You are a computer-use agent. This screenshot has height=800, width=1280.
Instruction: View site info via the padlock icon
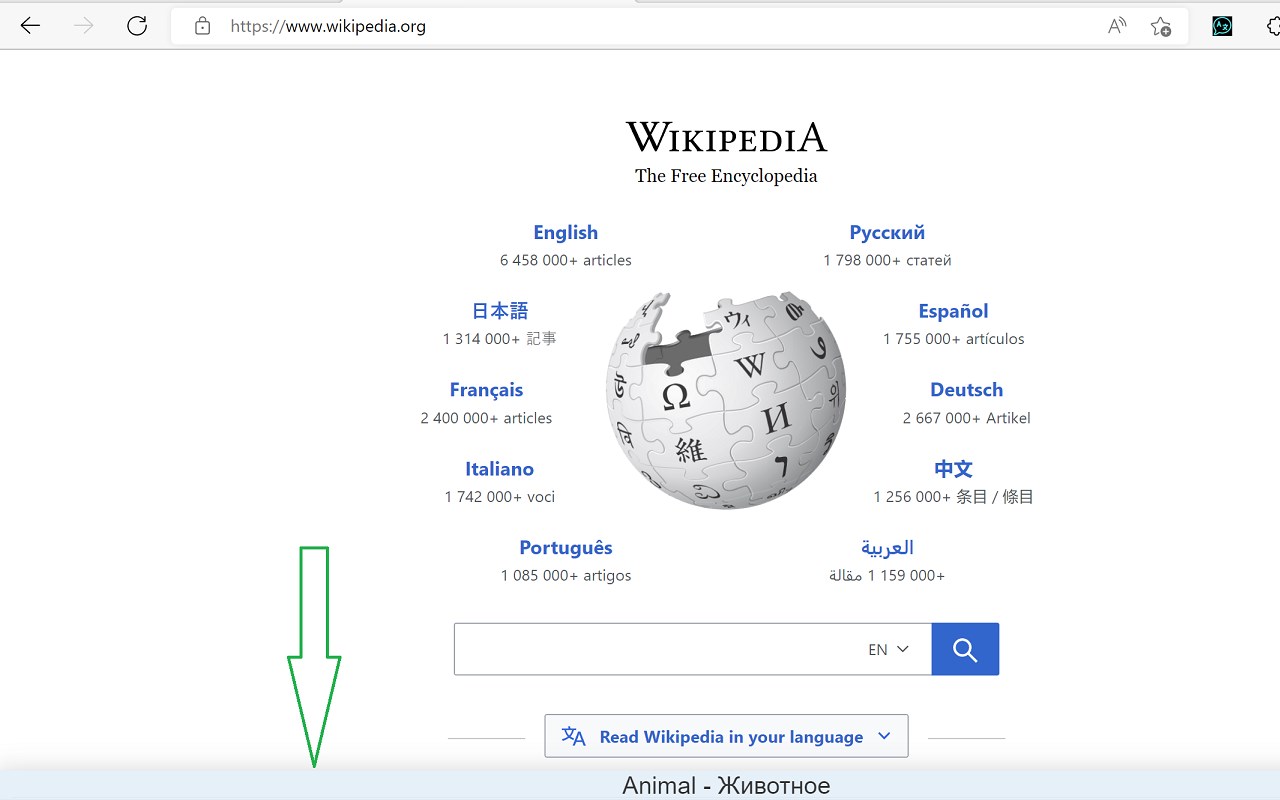203,26
